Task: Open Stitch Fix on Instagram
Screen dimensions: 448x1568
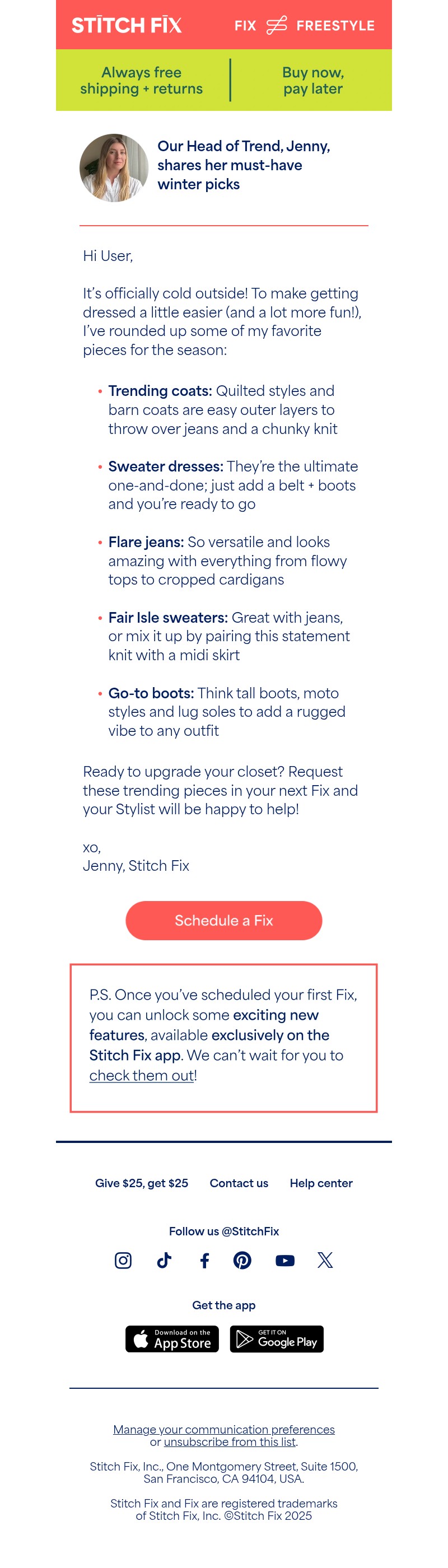Action: pyautogui.click(x=123, y=1261)
